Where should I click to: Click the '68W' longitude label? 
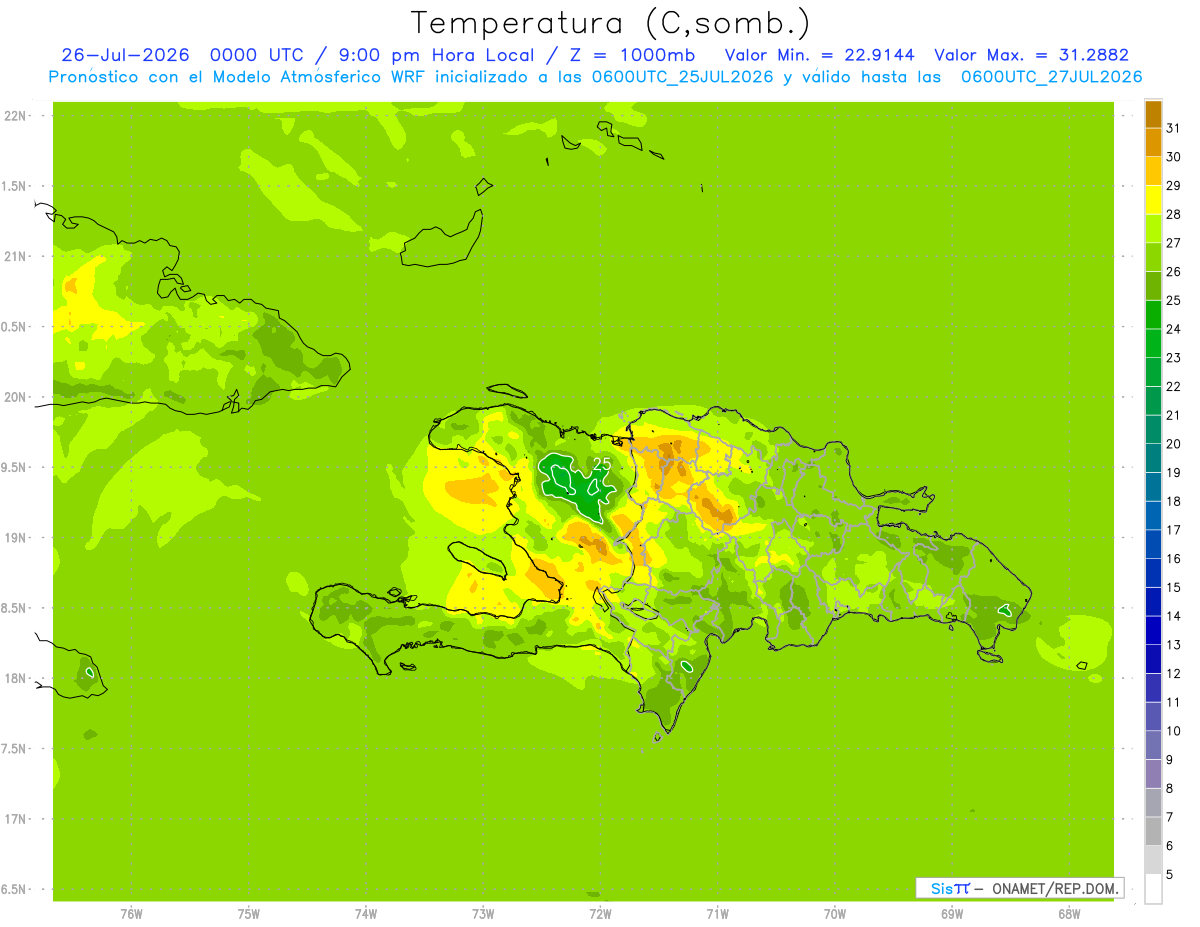click(x=1069, y=913)
